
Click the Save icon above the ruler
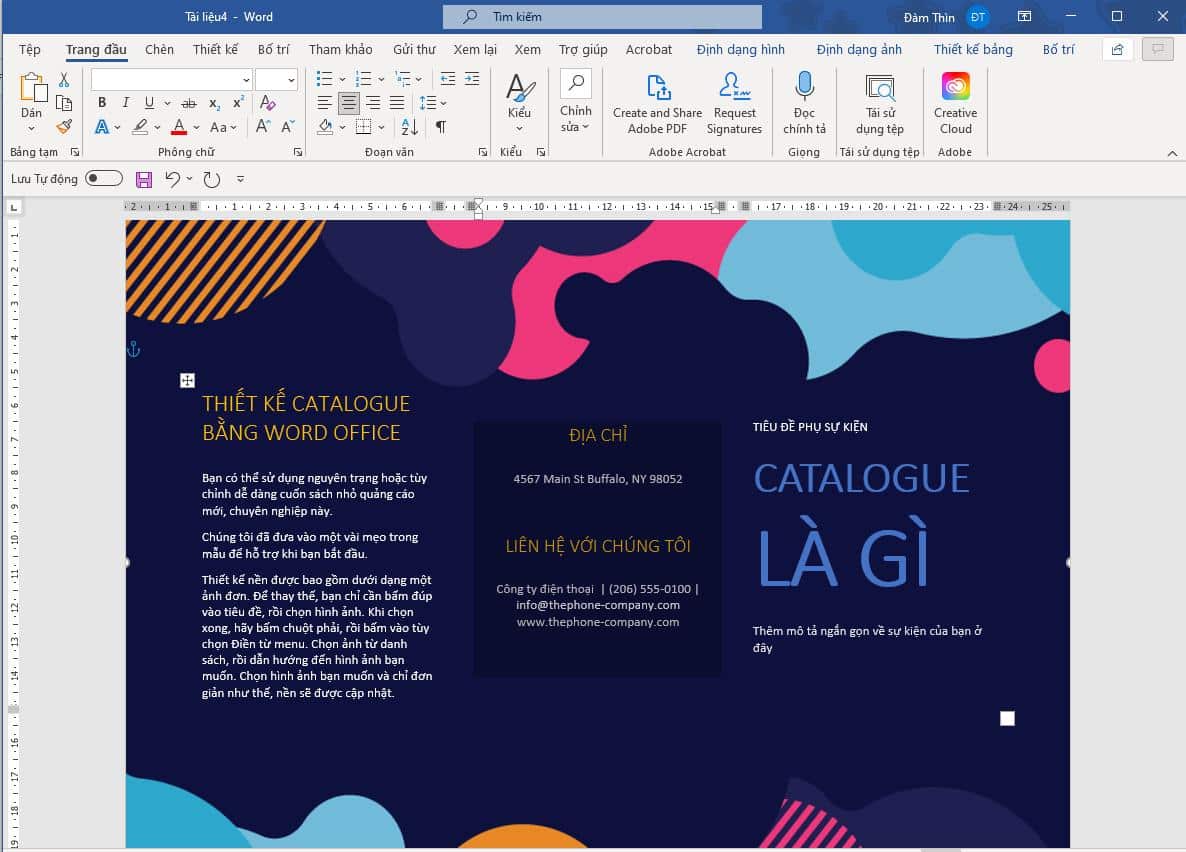point(143,178)
